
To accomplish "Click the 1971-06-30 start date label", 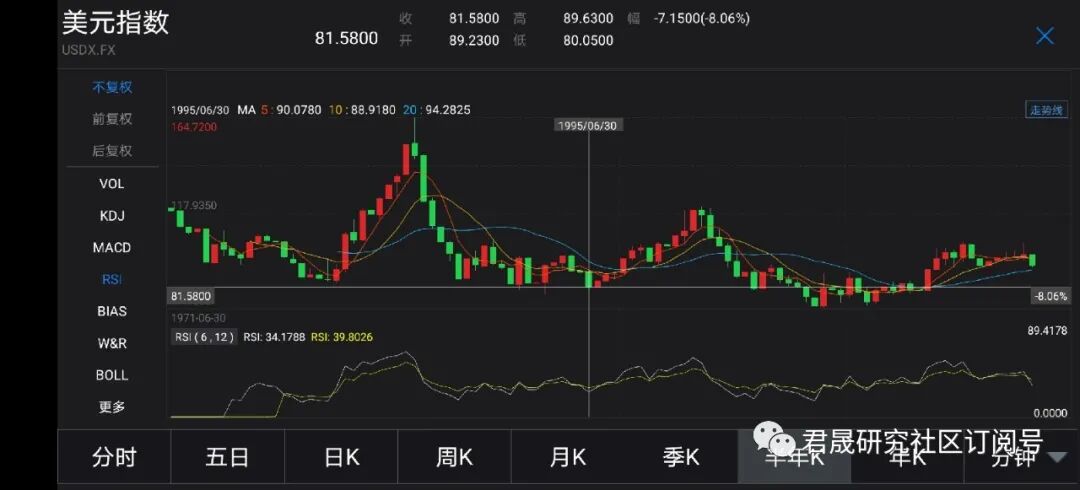I will (x=198, y=318).
